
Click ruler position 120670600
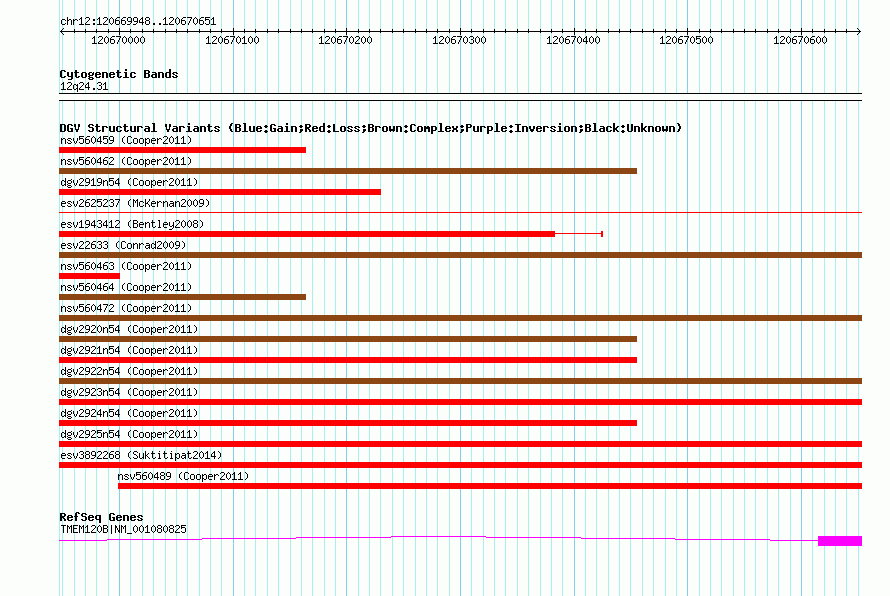(x=800, y=40)
